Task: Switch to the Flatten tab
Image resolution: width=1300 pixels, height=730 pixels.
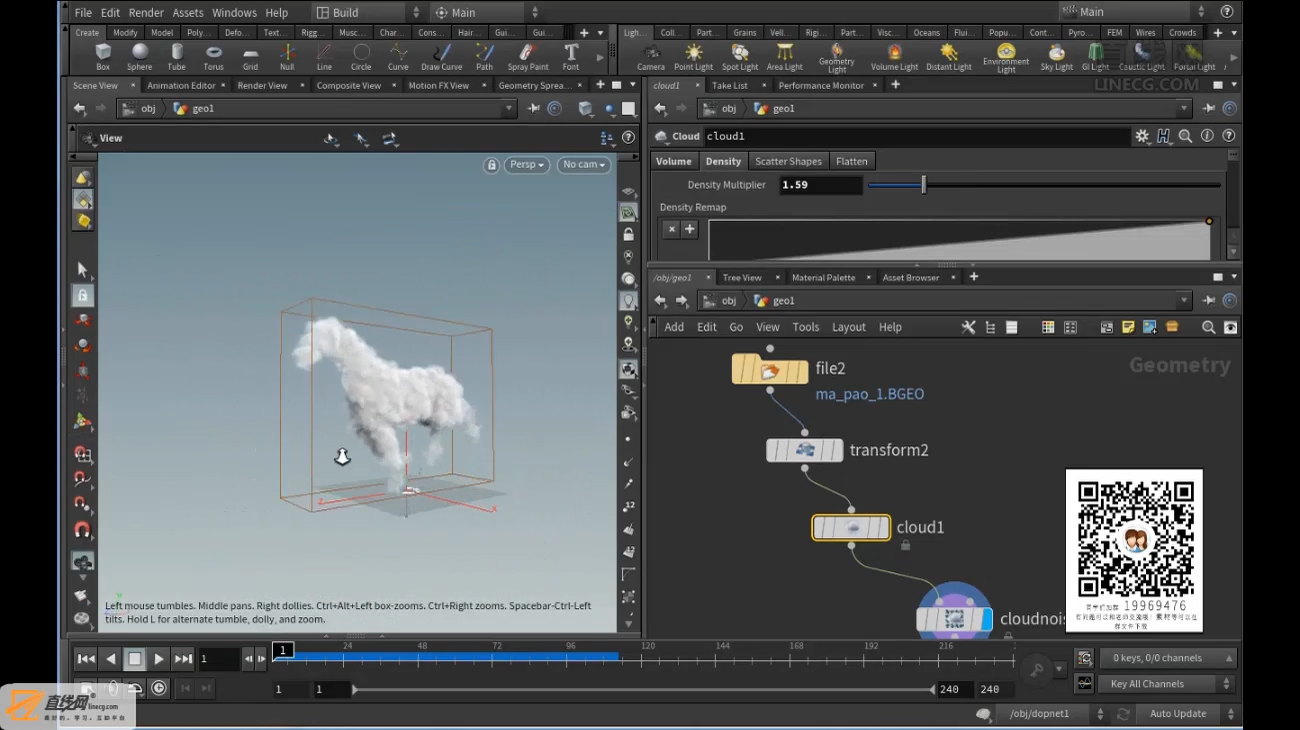Action: point(852,161)
